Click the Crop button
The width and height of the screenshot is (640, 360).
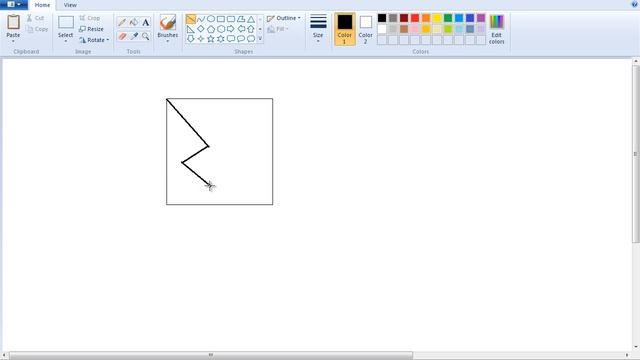coord(90,18)
